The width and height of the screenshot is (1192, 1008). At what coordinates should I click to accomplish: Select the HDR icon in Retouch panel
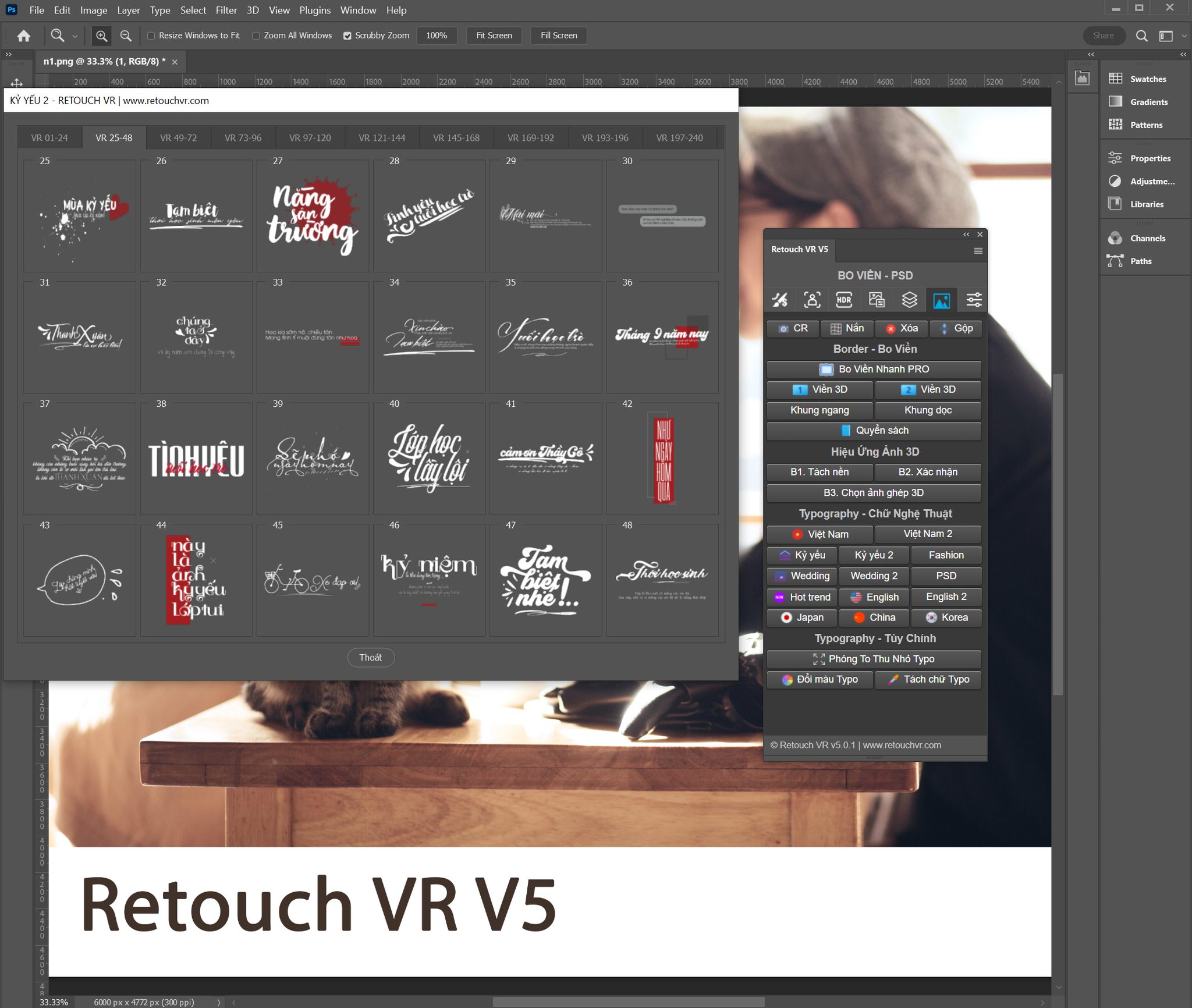click(844, 300)
